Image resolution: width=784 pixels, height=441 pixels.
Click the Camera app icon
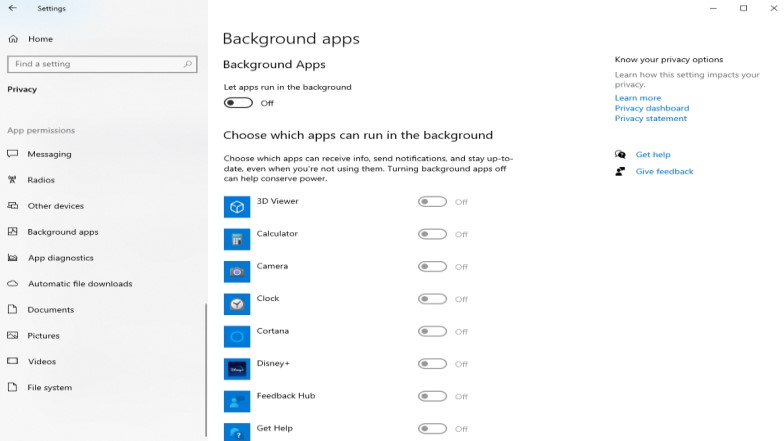click(236, 272)
